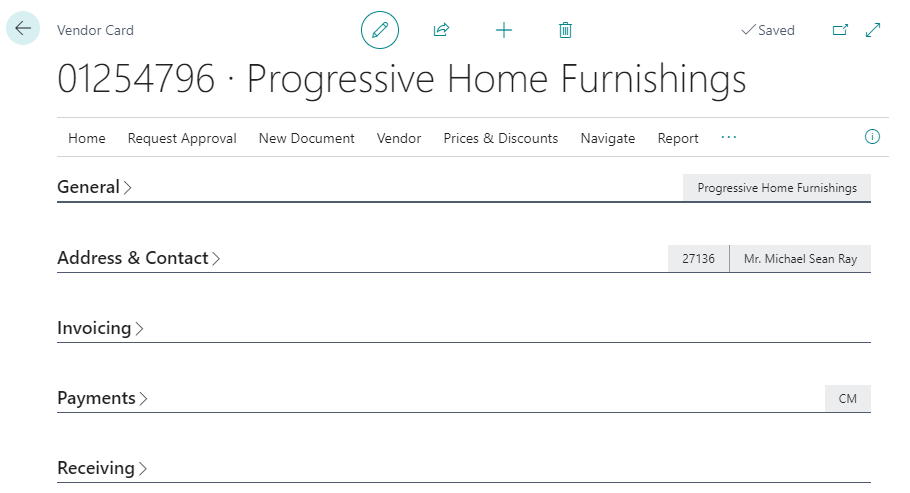Expand the Receiving section

pyautogui.click(x=102, y=468)
